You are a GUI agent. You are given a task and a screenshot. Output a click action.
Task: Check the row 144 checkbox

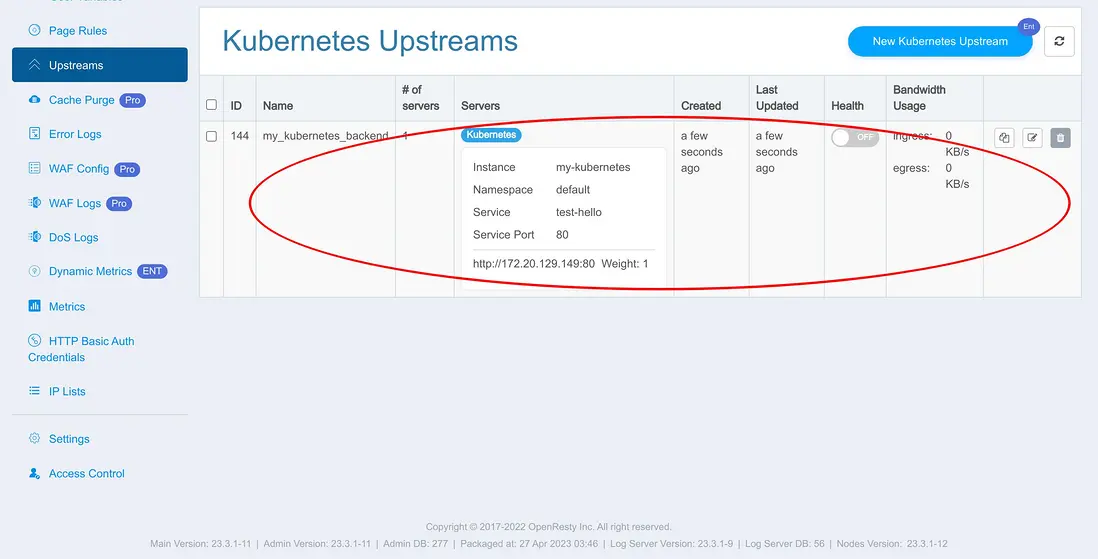pos(211,137)
